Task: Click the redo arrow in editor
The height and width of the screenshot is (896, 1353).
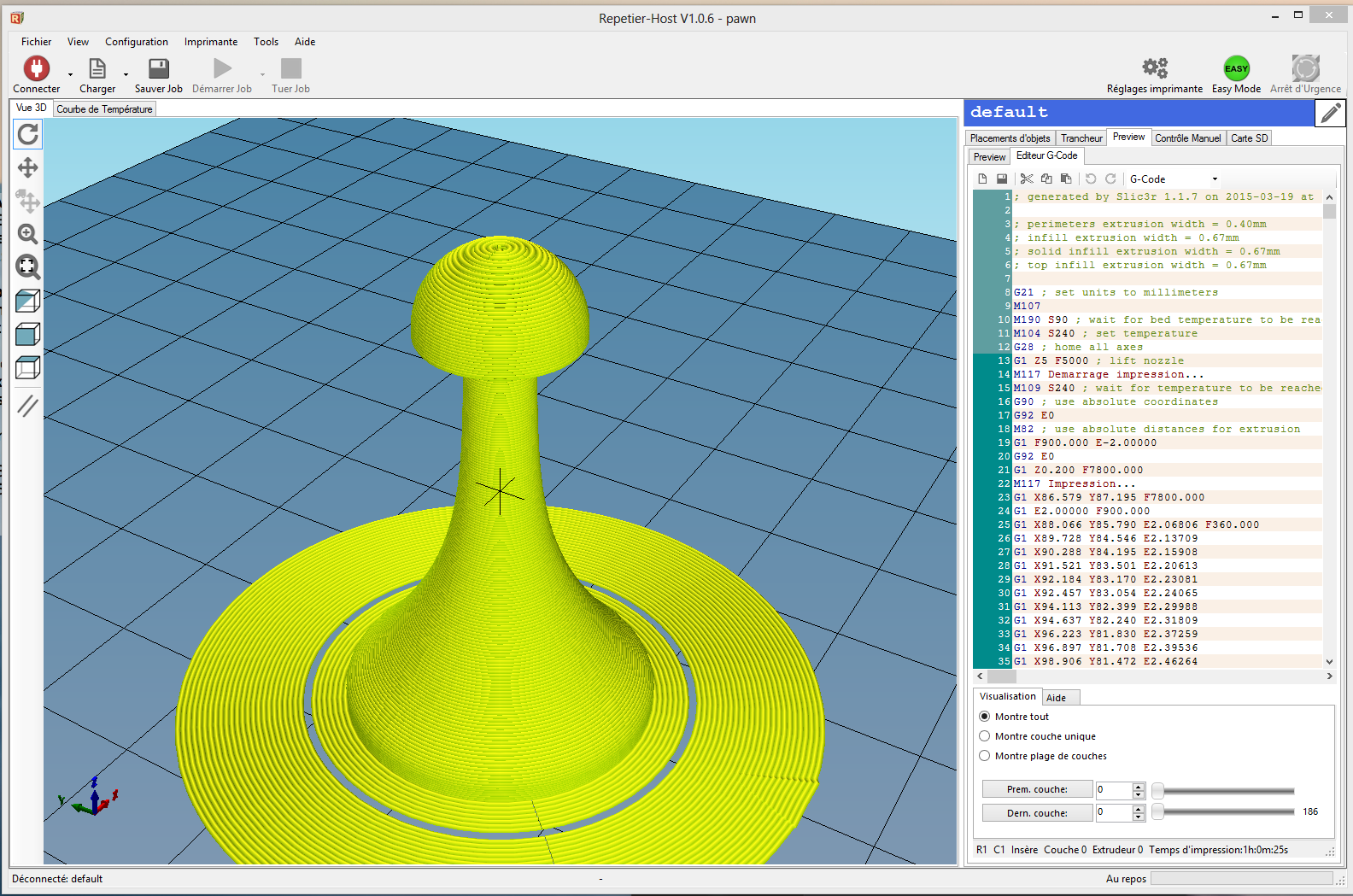Action: pos(1110,179)
